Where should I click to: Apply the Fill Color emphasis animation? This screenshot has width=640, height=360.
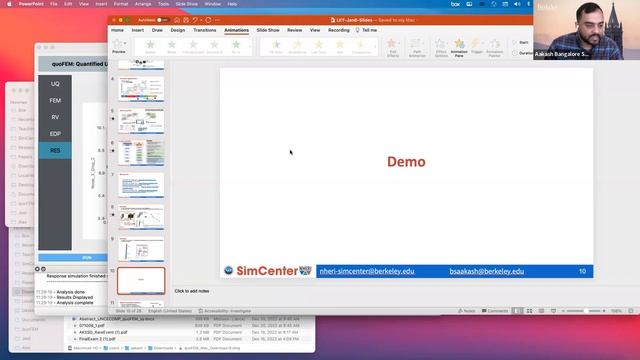[x=276, y=47]
